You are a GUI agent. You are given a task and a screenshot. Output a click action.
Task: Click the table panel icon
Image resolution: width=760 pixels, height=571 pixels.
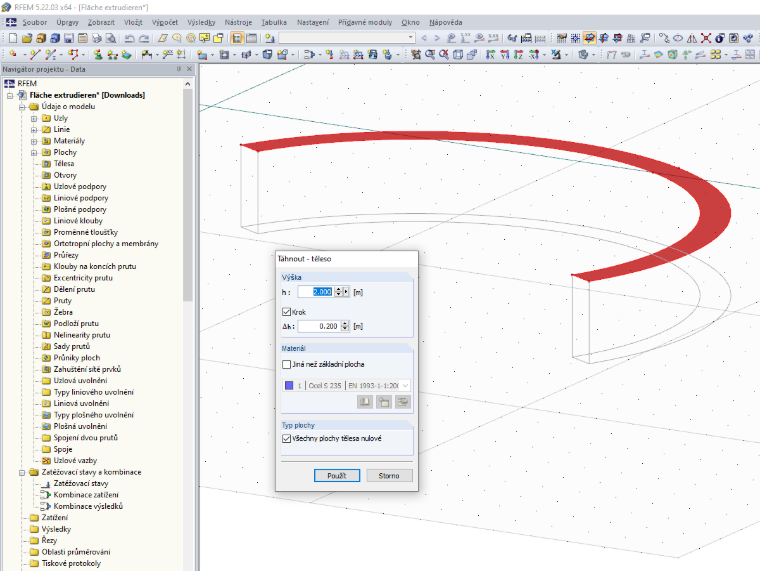(x=252, y=38)
